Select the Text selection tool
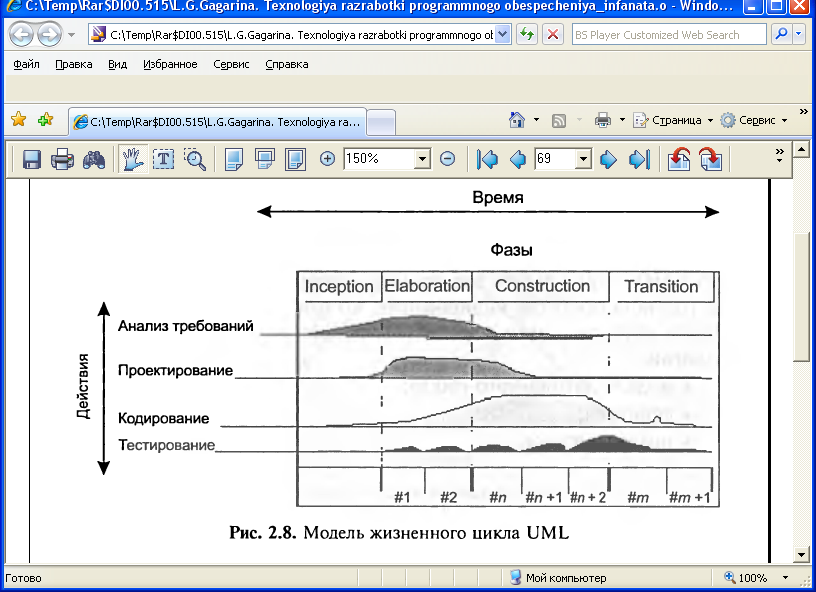This screenshot has height=592, width=816. click(164, 159)
